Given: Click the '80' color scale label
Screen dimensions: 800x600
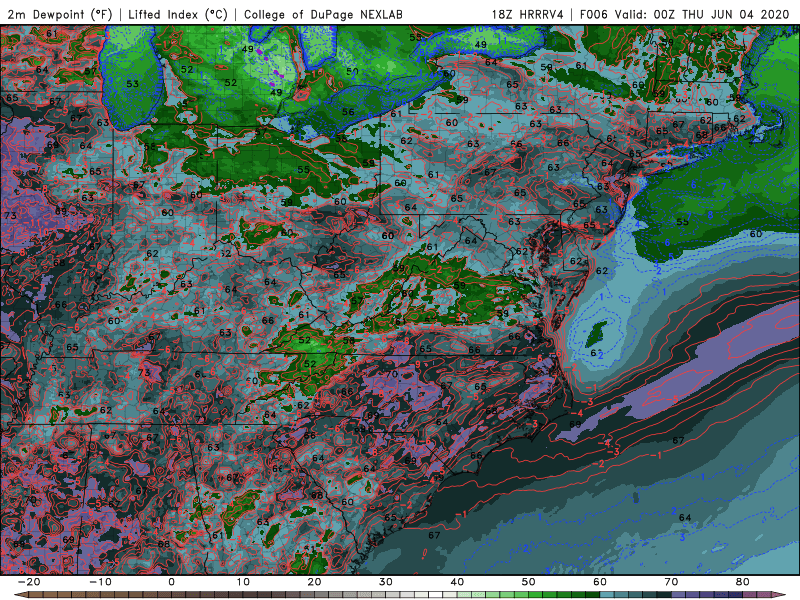Looking at the screenshot, I should pyautogui.click(x=743, y=582).
